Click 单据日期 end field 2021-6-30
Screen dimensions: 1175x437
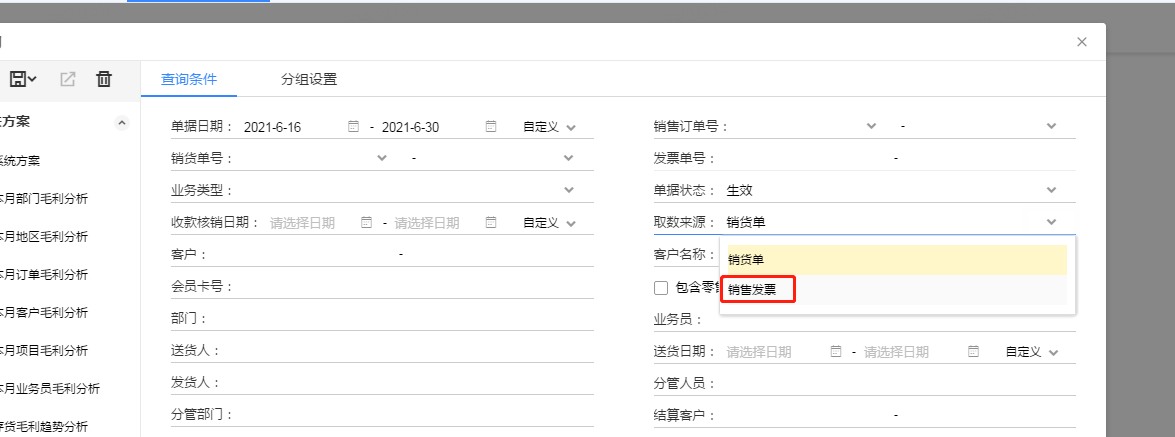click(x=431, y=127)
